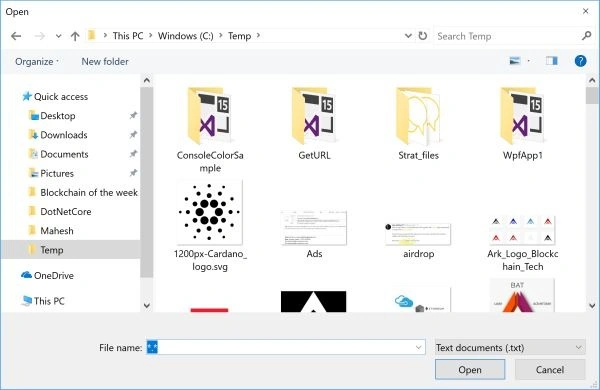
Task: Click the forward navigation arrow
Action: [39, 36]
